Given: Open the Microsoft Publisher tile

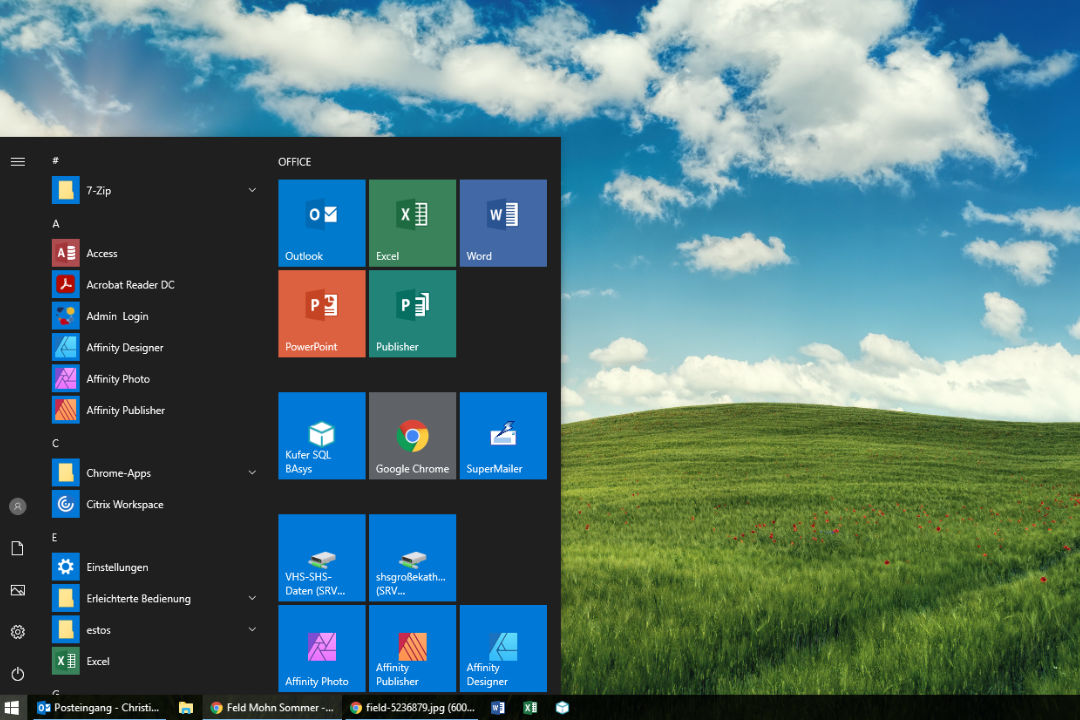Looking at the screenshot, I should [x=413, y=313].
